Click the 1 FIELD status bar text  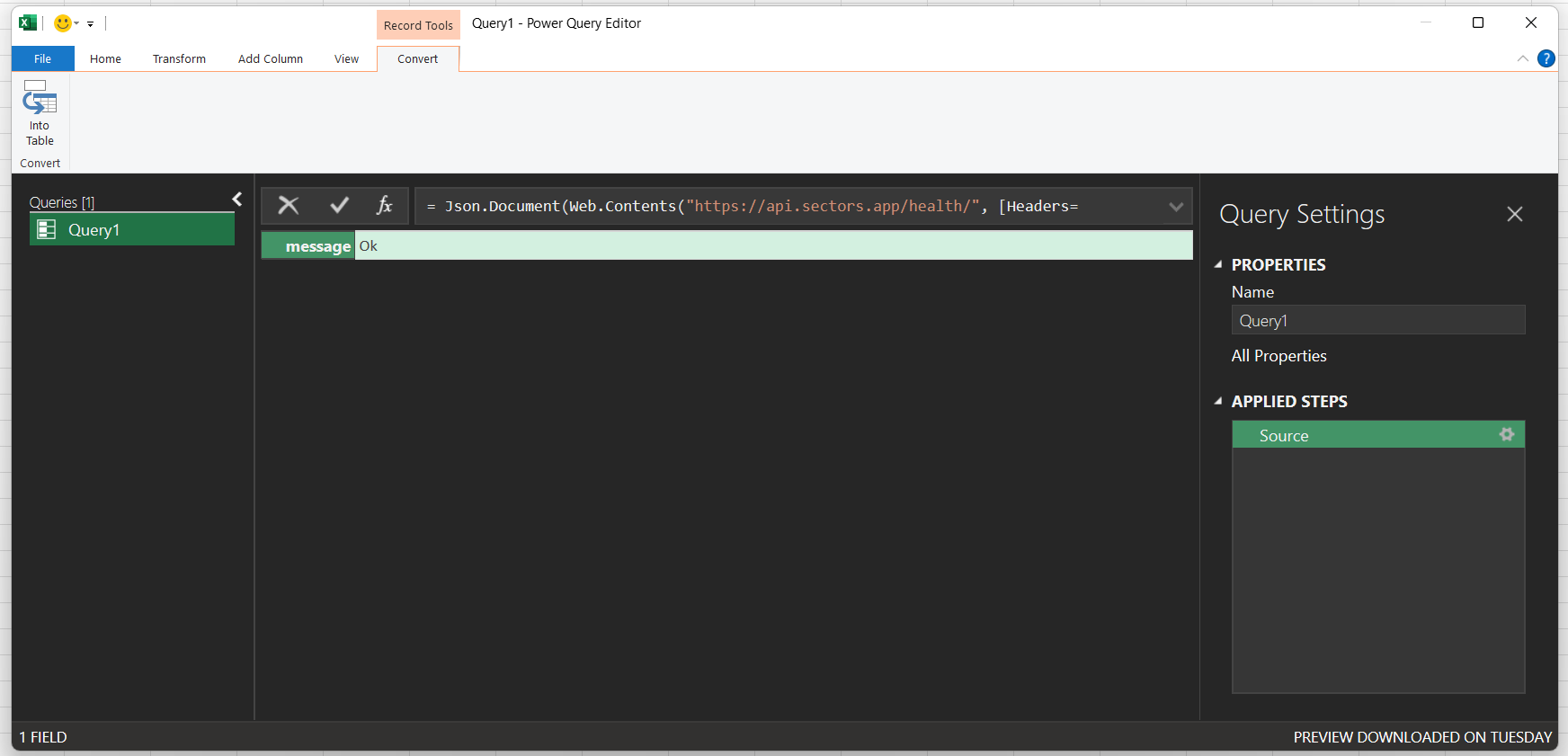(43, 737)
